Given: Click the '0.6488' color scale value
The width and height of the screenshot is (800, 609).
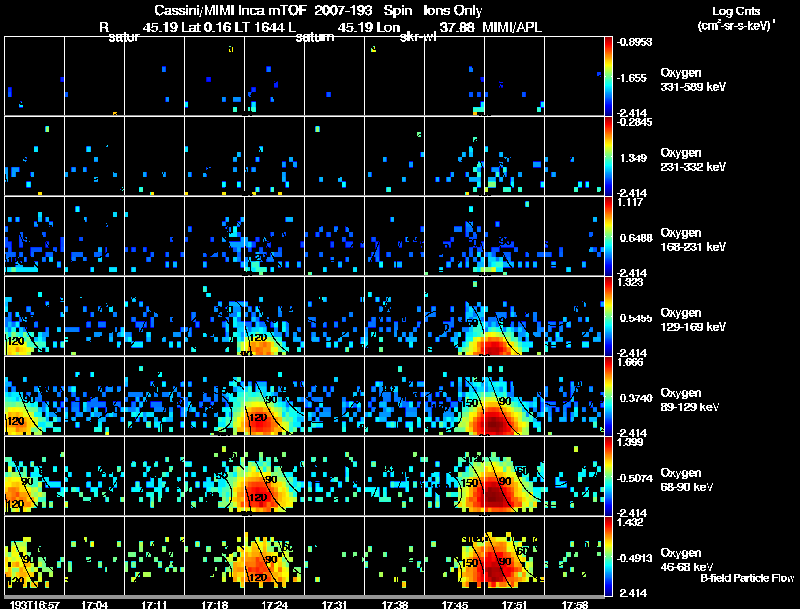Looking at the screenshot, I should tap(636, 238).
